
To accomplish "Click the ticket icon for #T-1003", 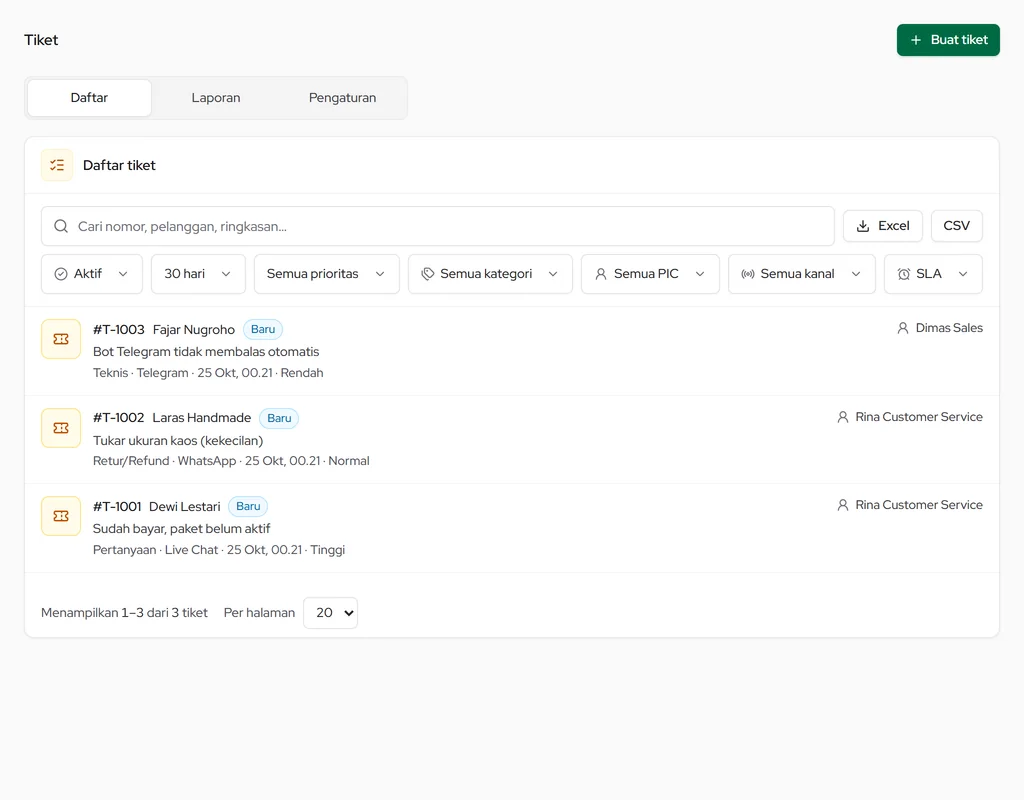I will pyautogui.click(x=61, y=339).
